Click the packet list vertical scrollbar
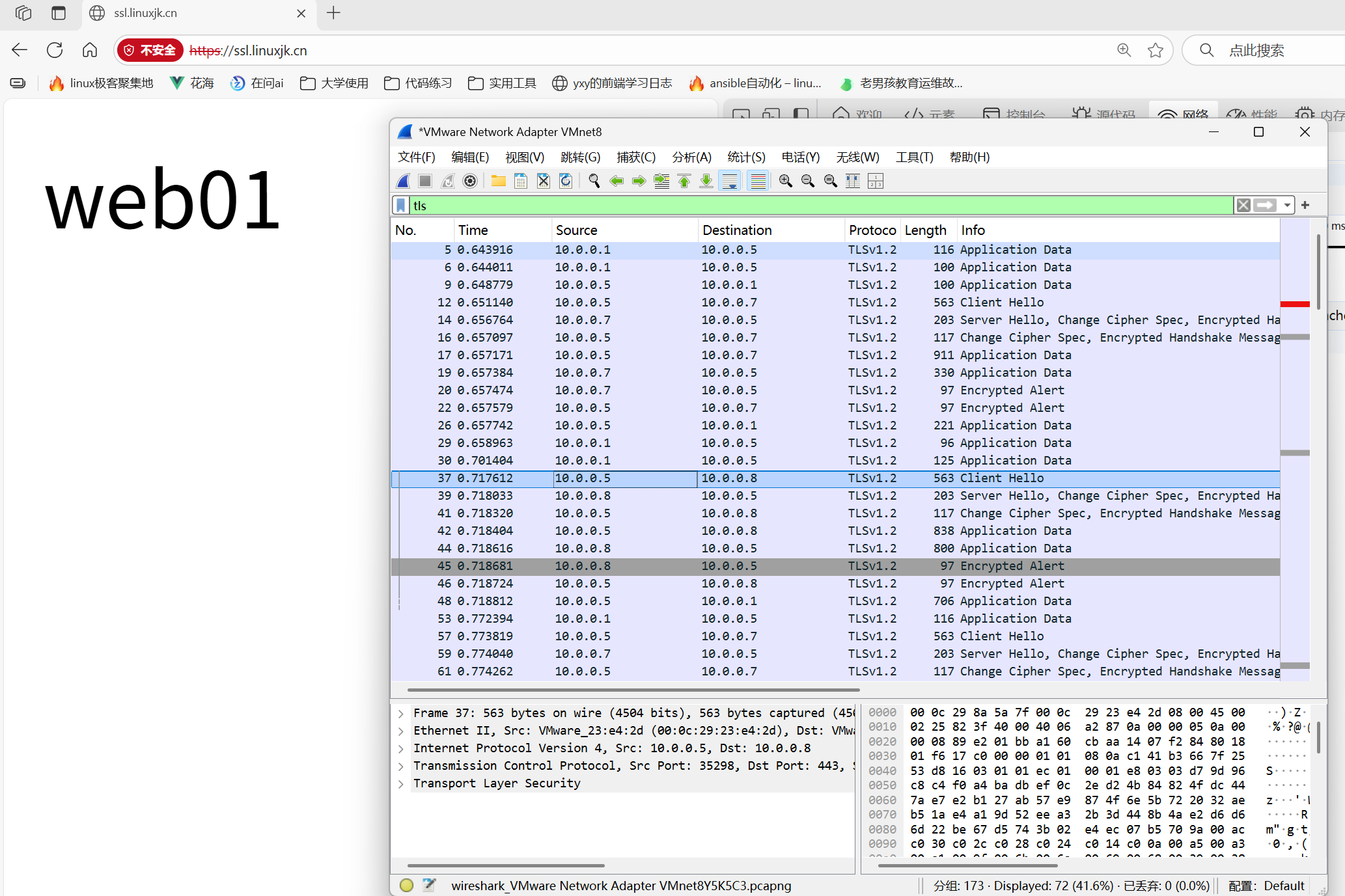This screenshot has height=896, width=1345. pyautogui.click(x=1318, y=273)
